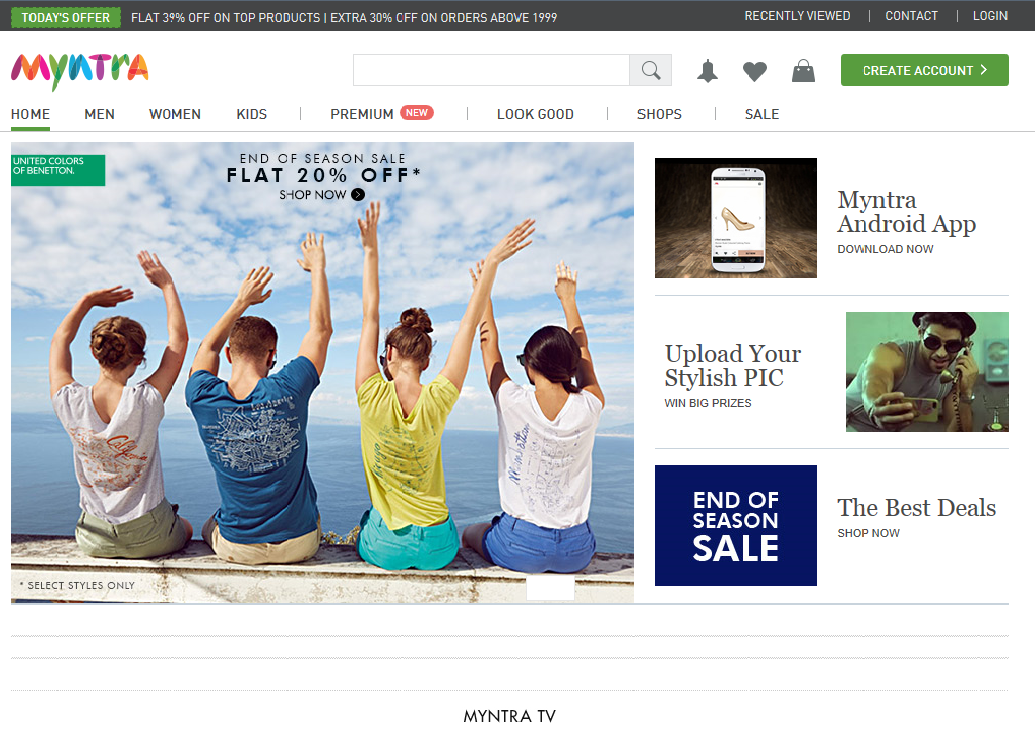Click the End of Season Sale banner caption
The width and height of the screenshot is (1035, 751).
(x=323, y=158)
